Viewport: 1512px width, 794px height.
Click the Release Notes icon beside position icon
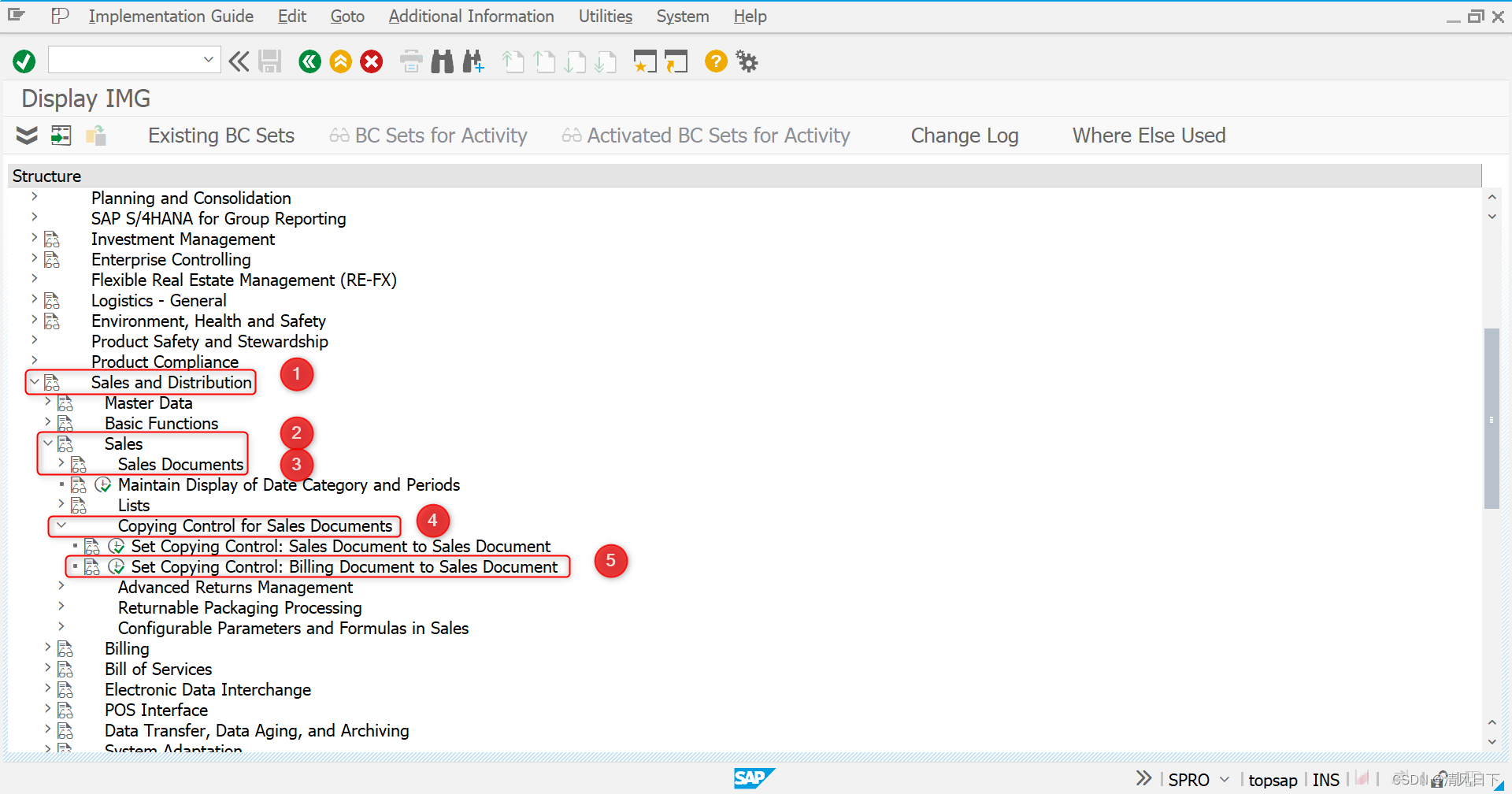tap(96, 135)
